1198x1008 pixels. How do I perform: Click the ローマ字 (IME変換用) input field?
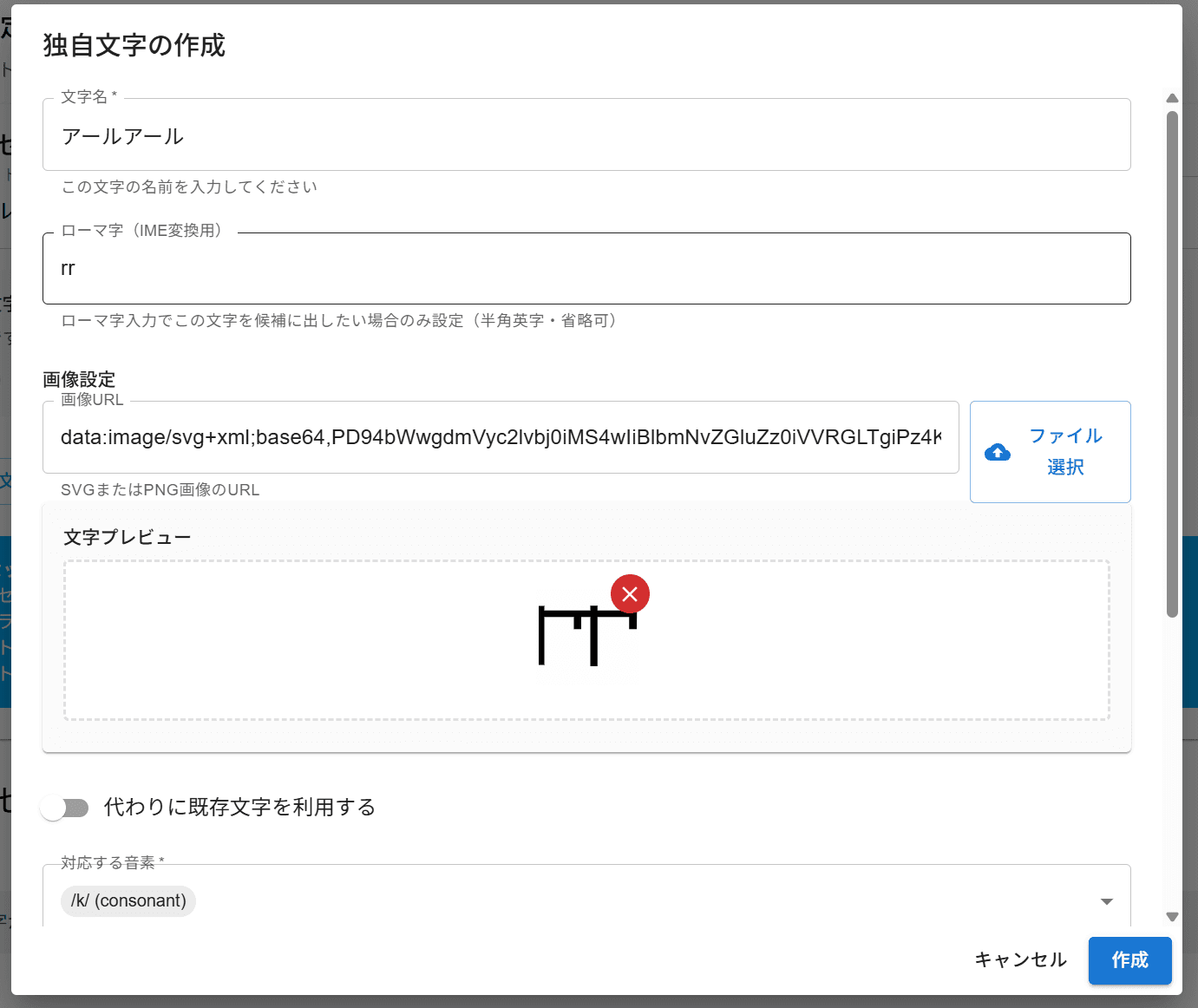tap(586, 269)
